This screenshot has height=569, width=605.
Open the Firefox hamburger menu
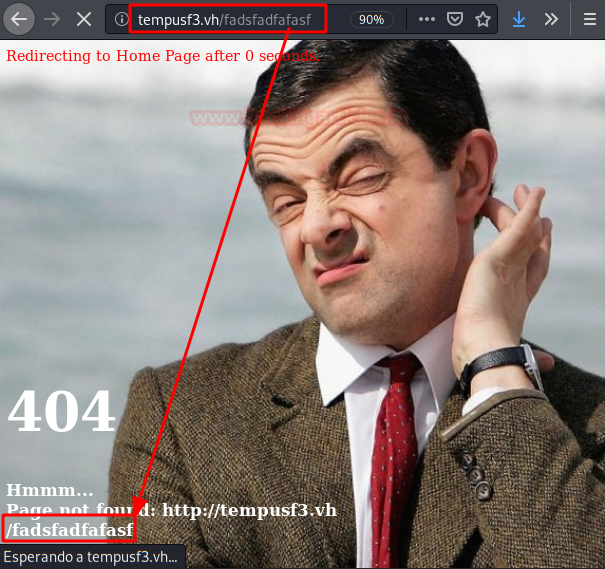pyautogui.click(x=590, y=19)
